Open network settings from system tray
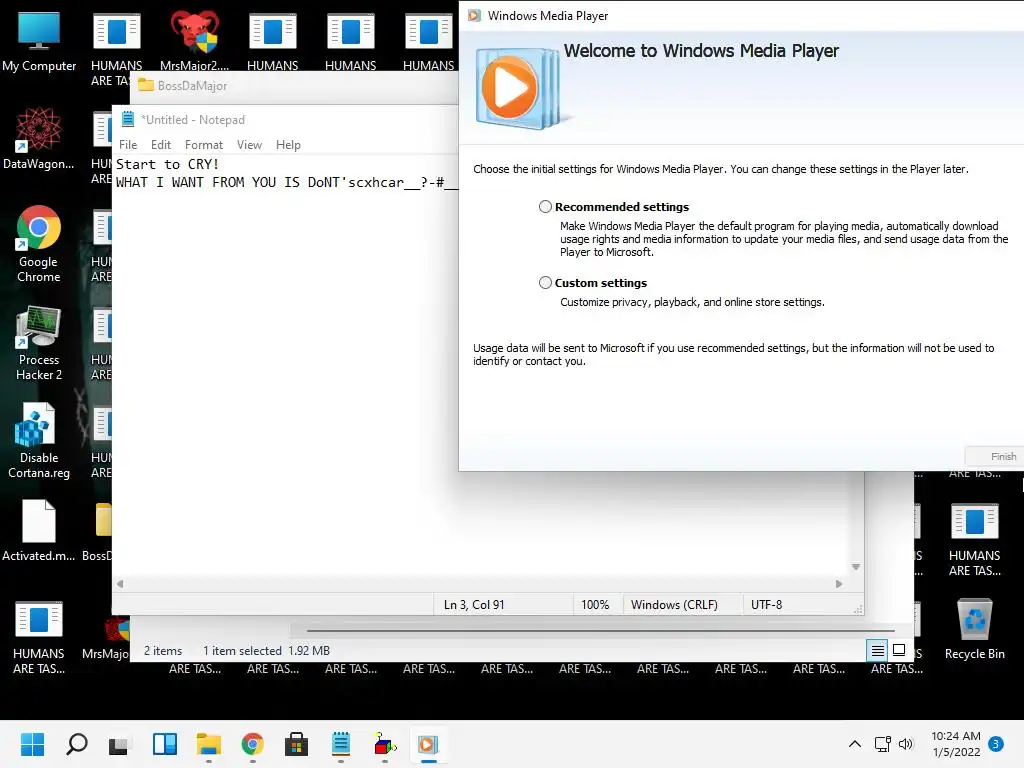 pos(882,744)
